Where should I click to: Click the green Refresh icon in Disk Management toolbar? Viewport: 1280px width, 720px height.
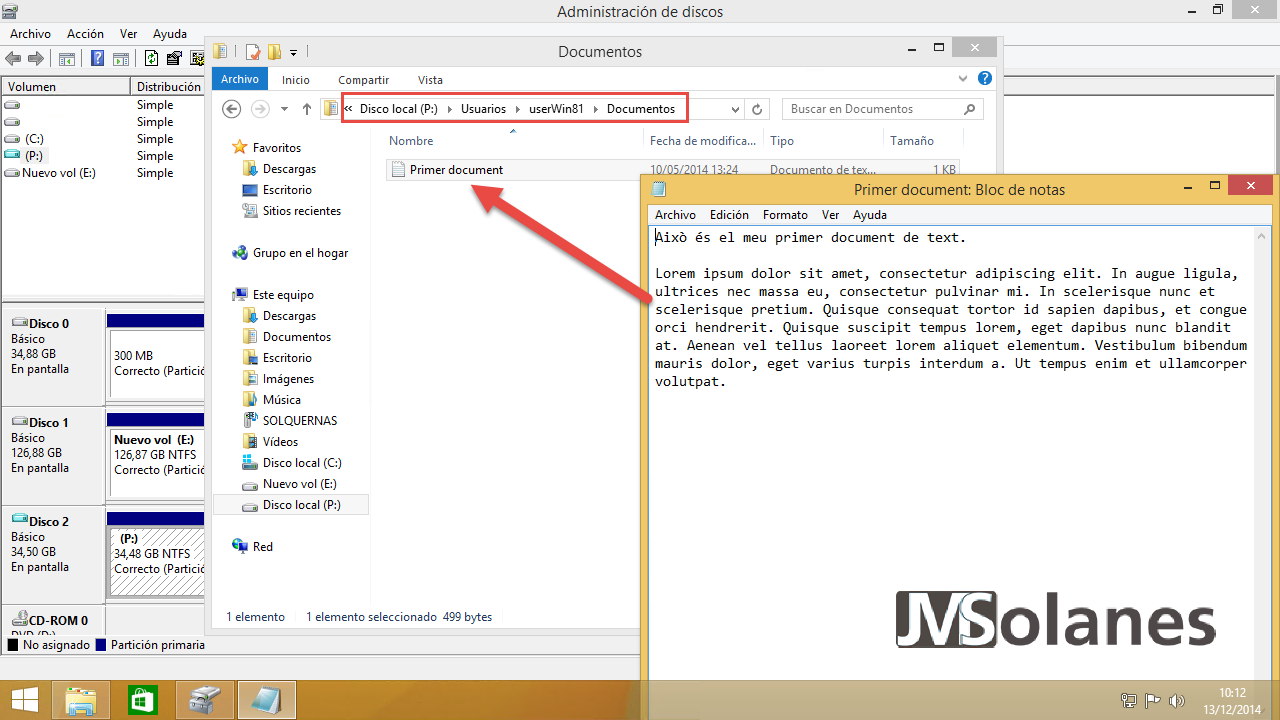tap(152, 59)
